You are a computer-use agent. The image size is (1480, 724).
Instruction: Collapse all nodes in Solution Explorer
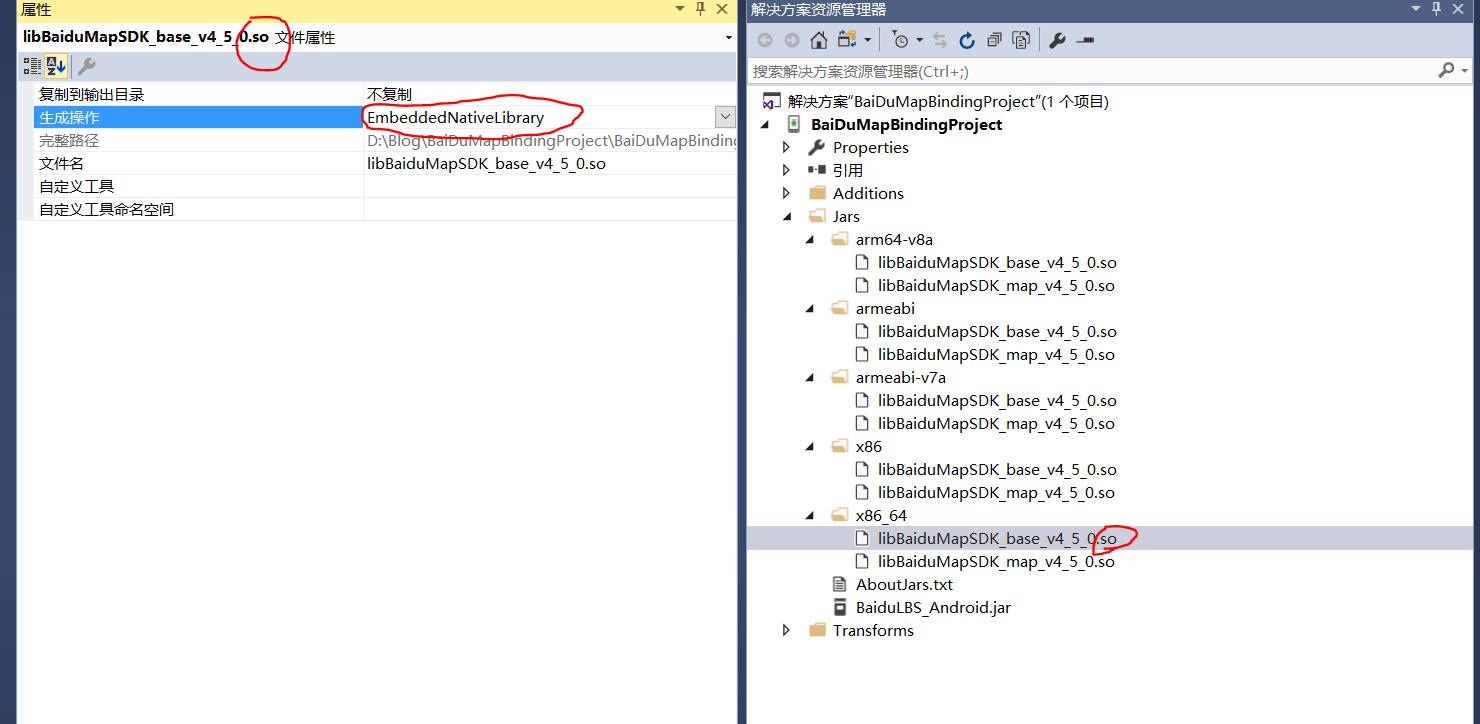[994, 40]
